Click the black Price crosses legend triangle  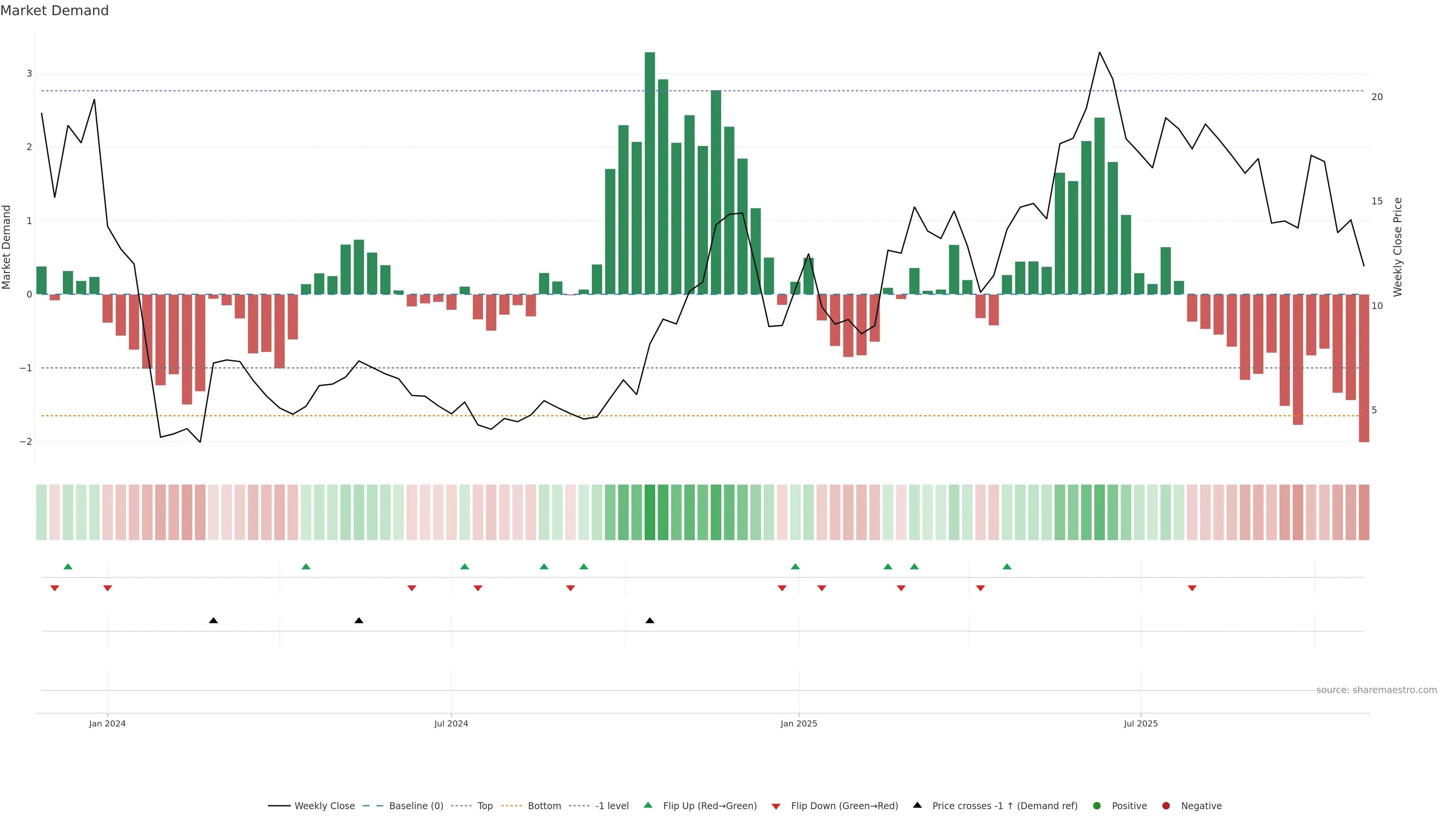coord(917,805)
